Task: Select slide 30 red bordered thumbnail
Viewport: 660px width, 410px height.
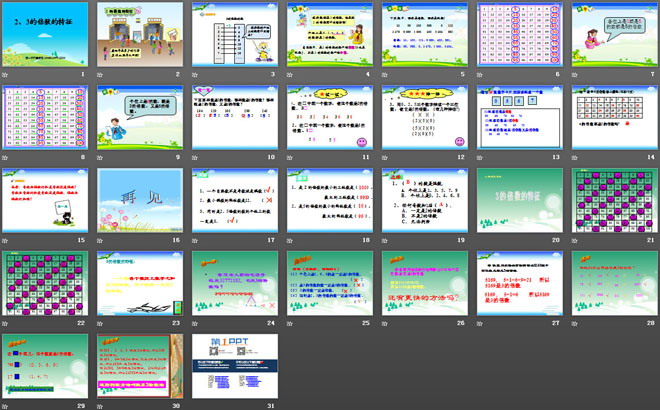Action: coord(140,366)
